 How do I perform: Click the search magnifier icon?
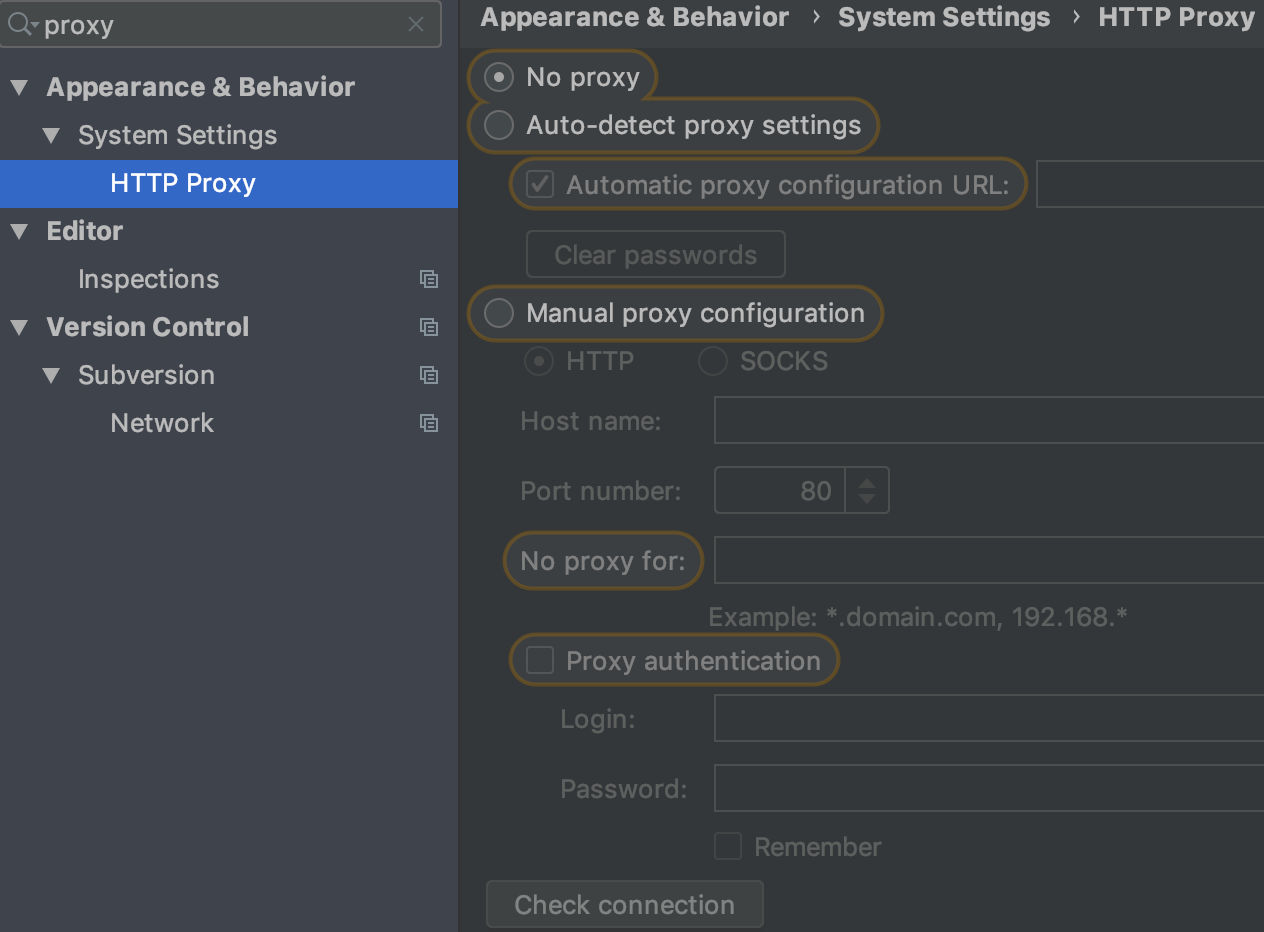click(22, 25)
